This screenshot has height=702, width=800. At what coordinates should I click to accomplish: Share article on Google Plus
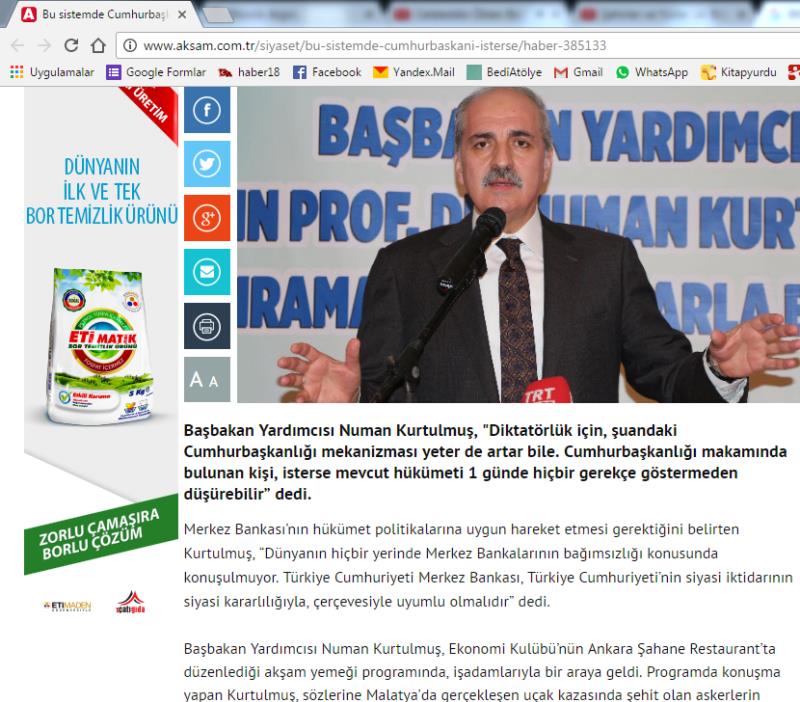[207, 218]
